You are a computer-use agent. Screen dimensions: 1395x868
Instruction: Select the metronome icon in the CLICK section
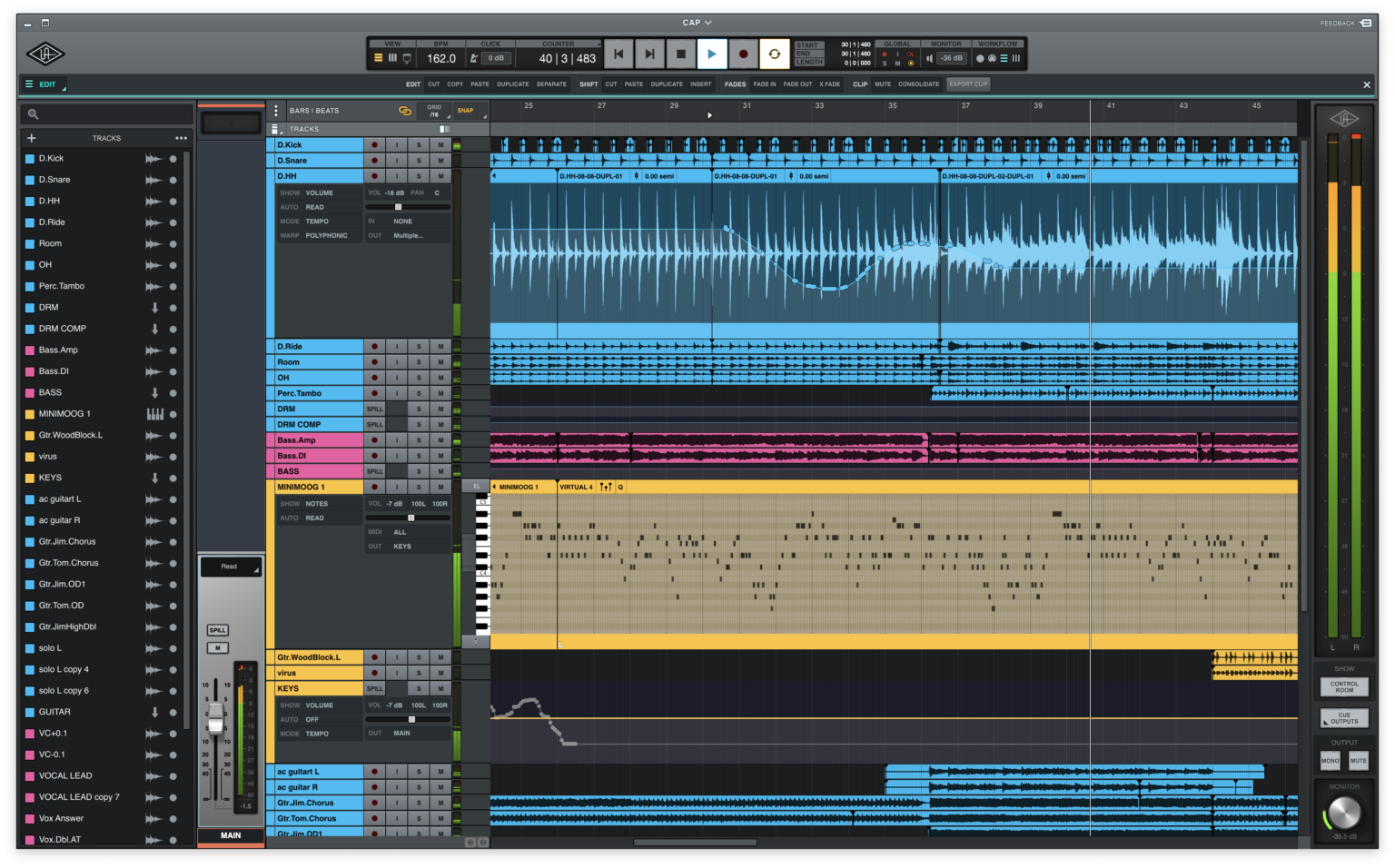pos(473,57)
